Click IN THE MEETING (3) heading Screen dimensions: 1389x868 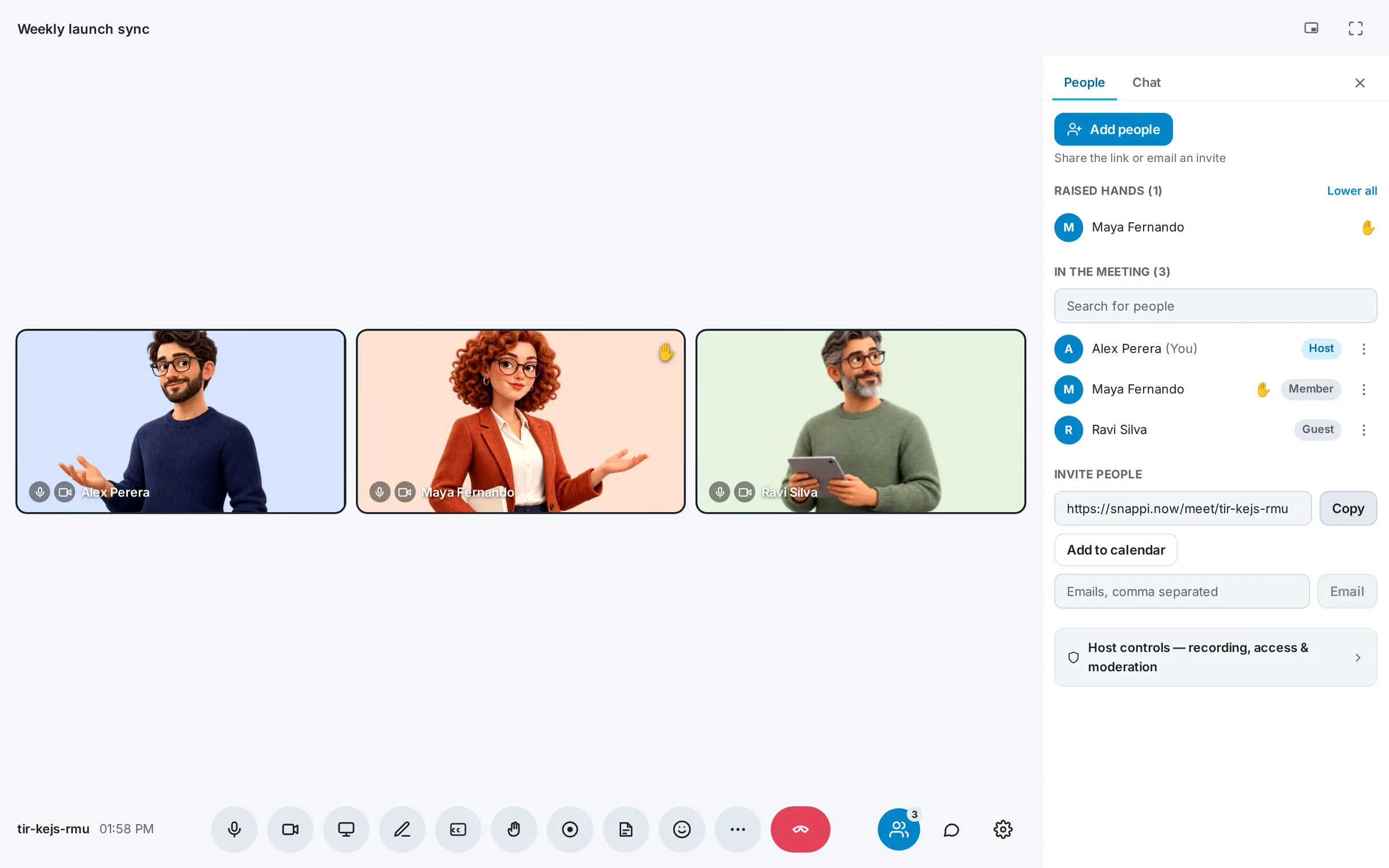(1112, 272)
